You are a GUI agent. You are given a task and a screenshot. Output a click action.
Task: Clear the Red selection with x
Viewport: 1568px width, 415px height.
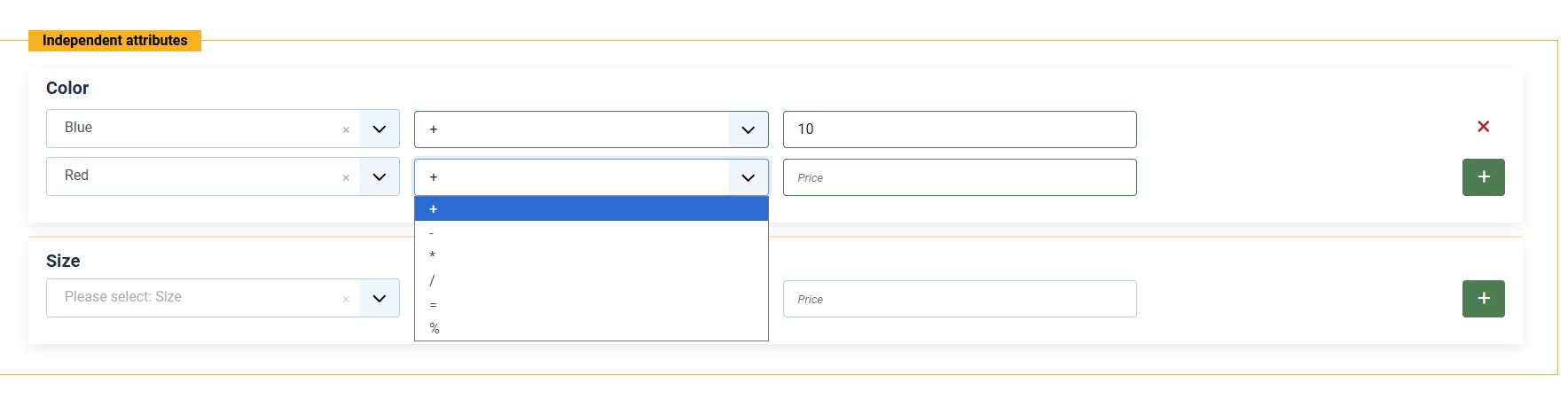tap(346, 177)
